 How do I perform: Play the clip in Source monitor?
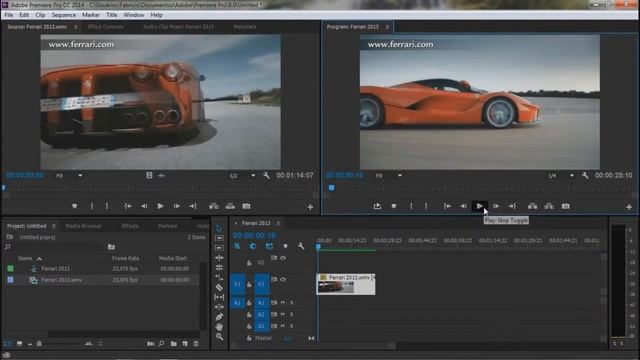click(160, 206)
